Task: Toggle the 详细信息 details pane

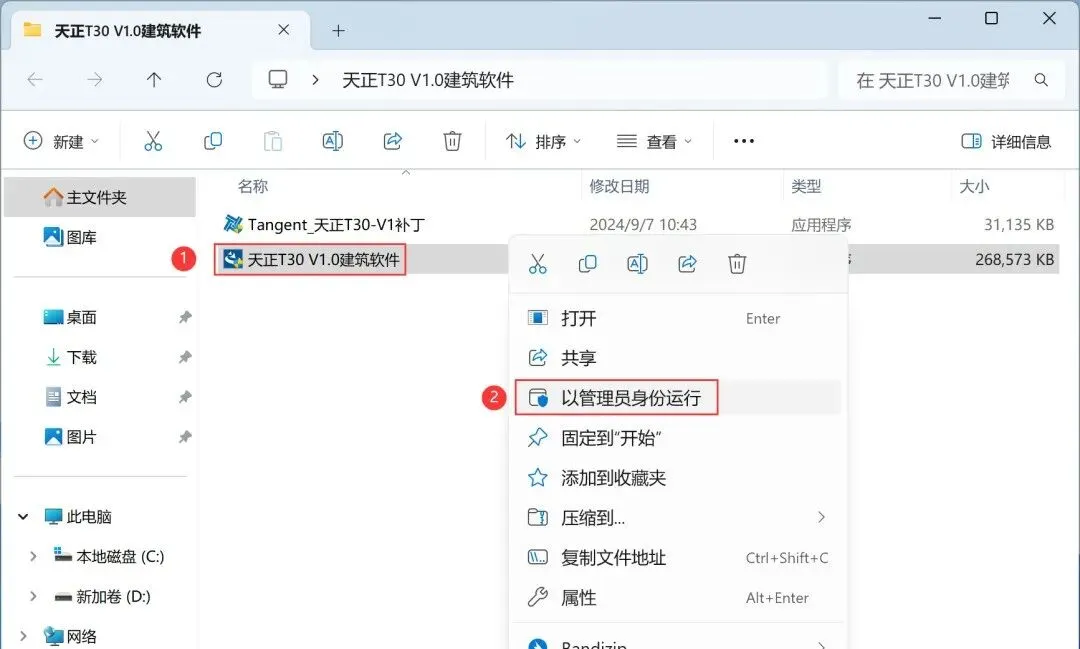Action: pyautogui.click(x=1006, y=141)
